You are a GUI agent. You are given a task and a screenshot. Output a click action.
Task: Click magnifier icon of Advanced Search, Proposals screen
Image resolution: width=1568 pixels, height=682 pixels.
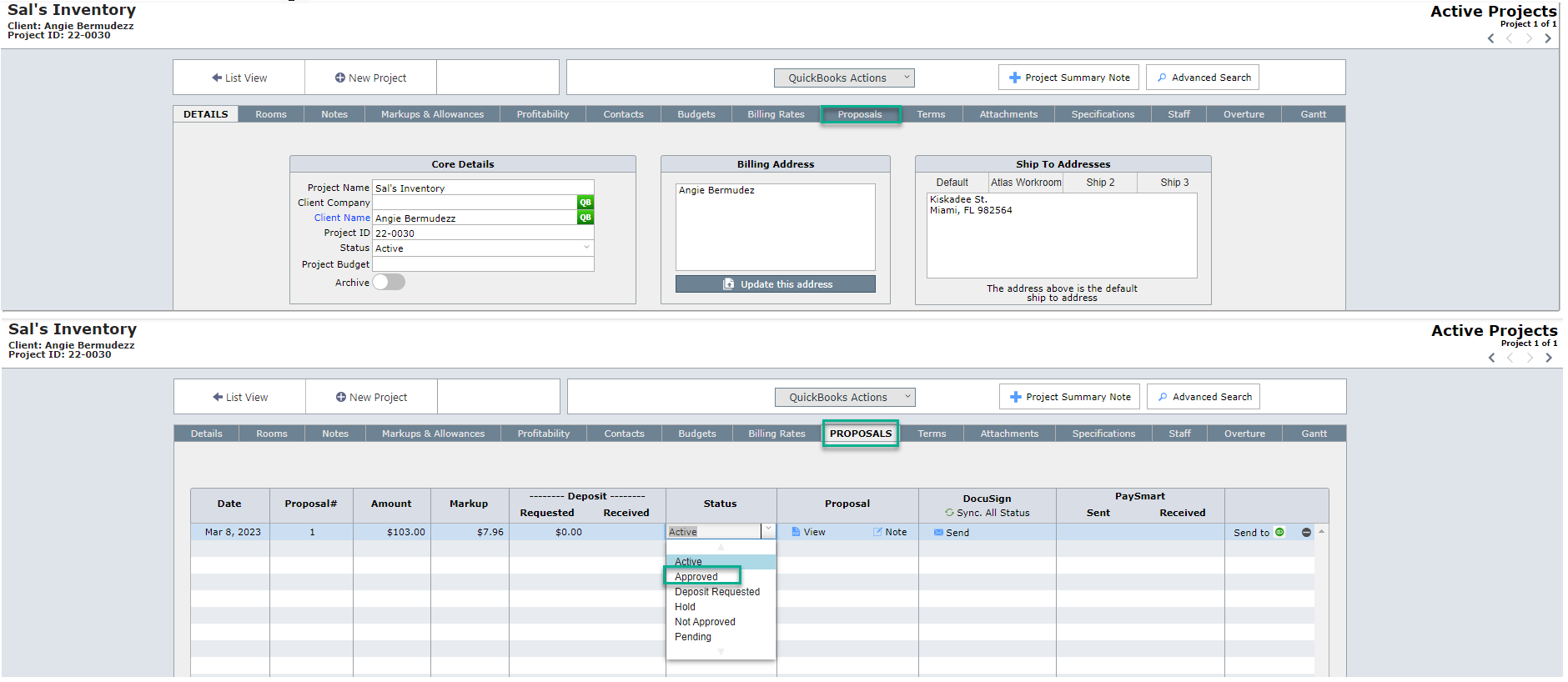tap(1163, 397)
